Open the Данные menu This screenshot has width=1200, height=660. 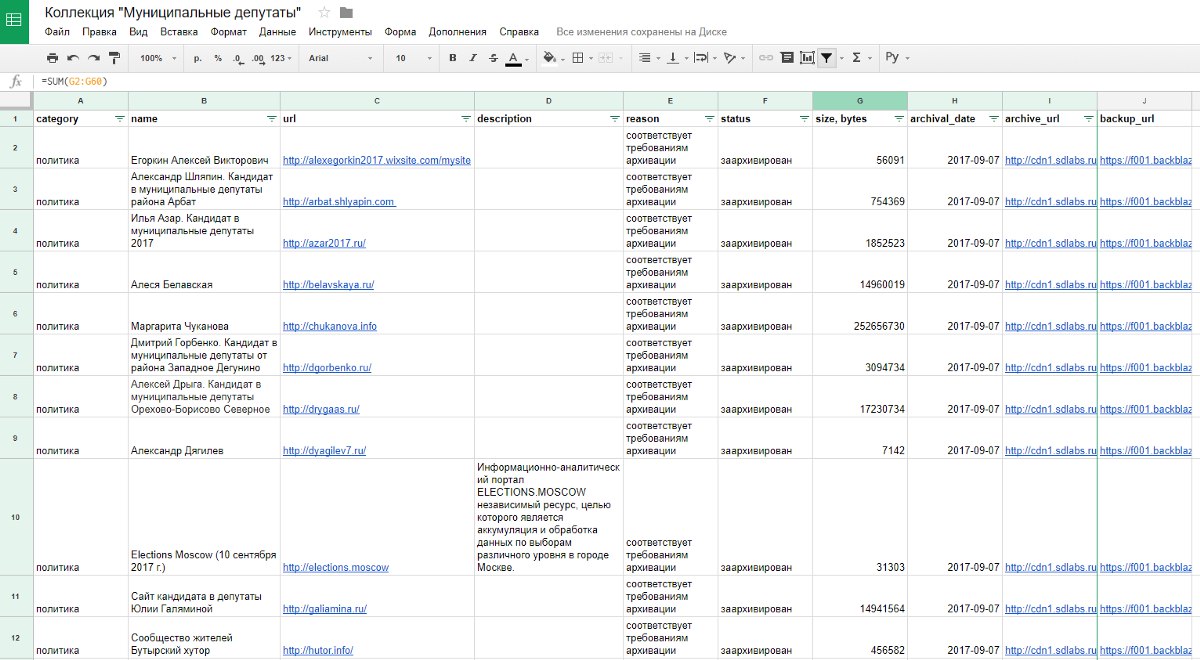pos(277,32)
